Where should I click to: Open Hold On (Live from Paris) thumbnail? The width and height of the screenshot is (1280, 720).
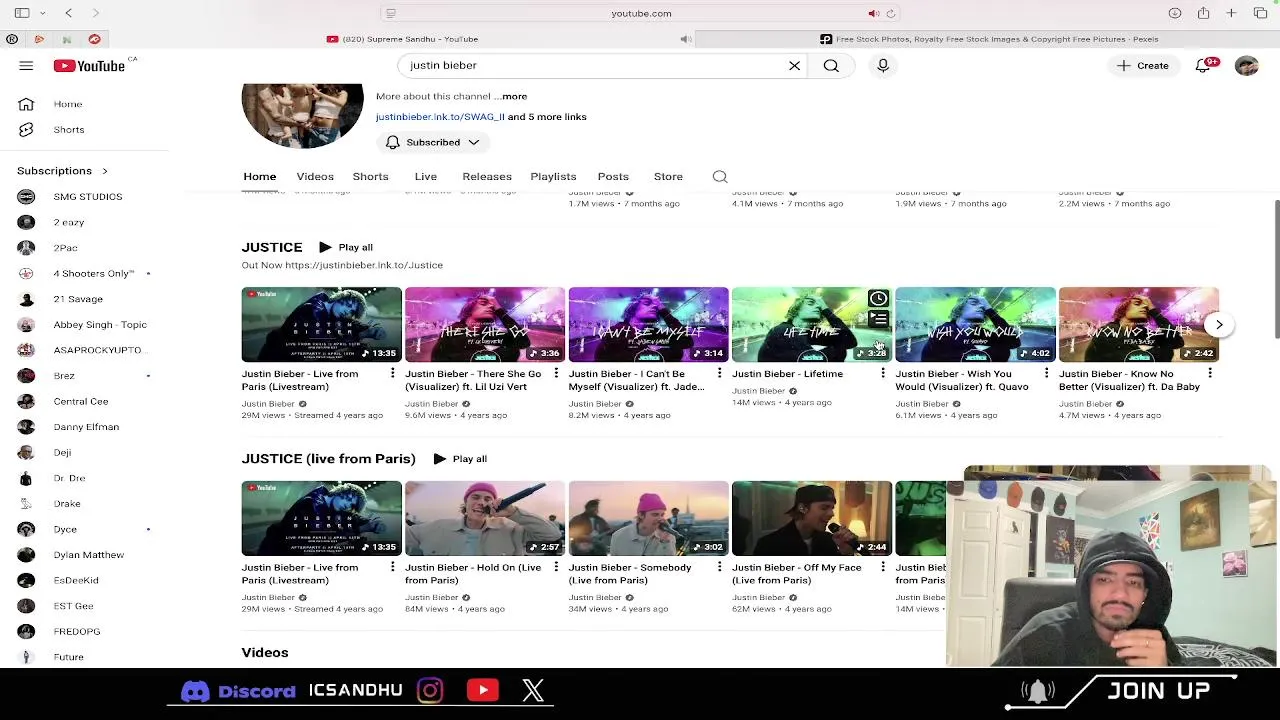[485, 518]
